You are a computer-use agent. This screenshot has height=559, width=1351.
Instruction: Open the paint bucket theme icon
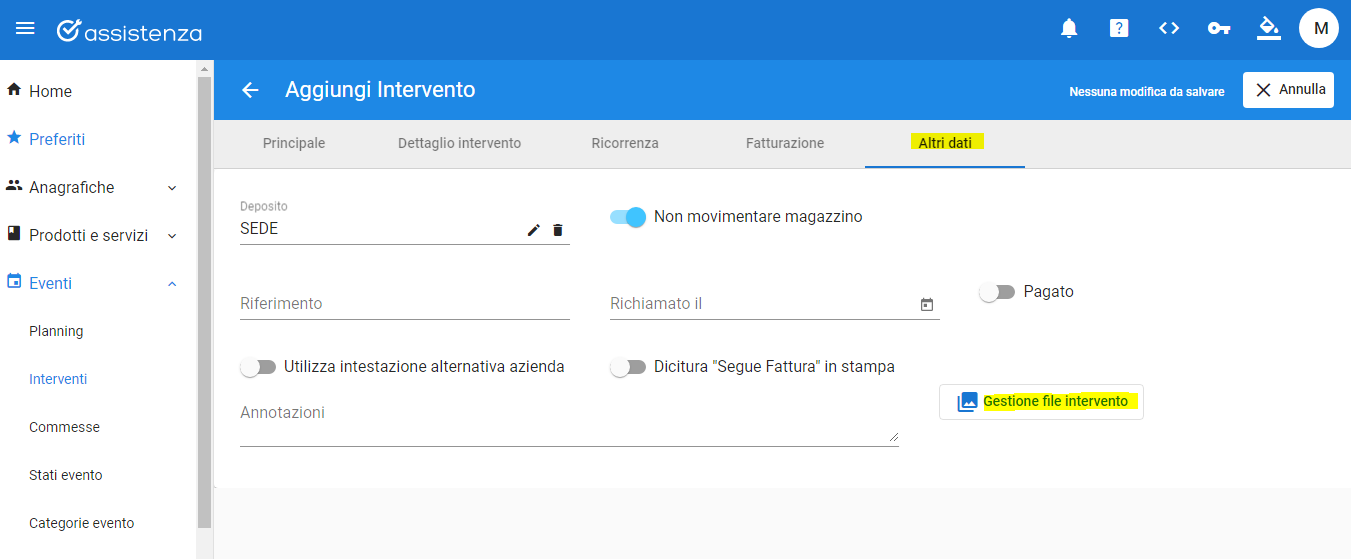tap(1269, 28)
